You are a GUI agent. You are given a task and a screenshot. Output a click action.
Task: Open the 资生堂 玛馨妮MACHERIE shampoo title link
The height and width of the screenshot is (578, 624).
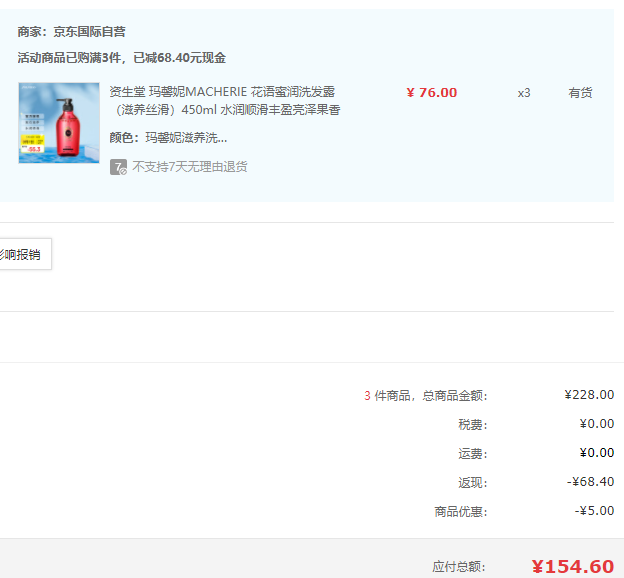tap(225, 100)
